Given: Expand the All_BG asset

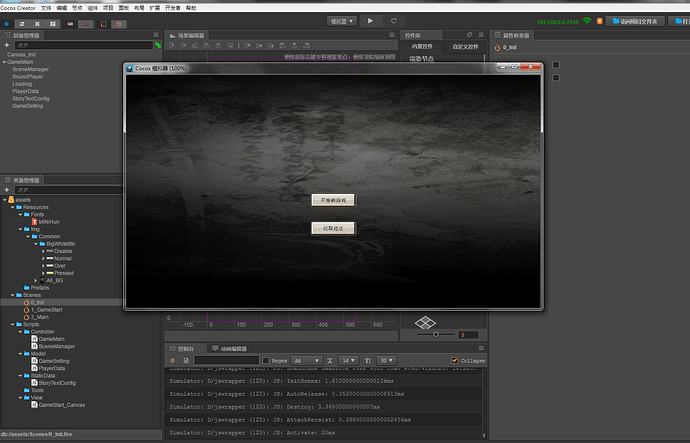Looking at the screenshot, I should (36, 280).
